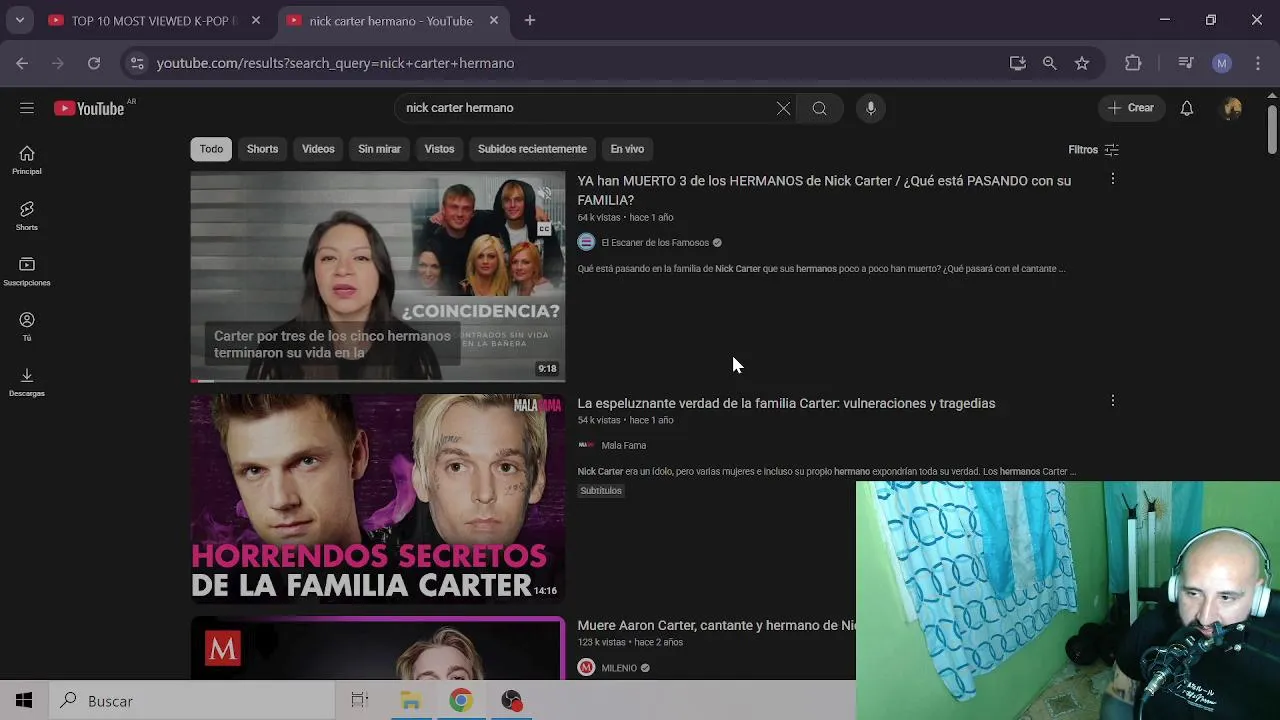Open Suscripciones in the sidebar

pos(27,271)
